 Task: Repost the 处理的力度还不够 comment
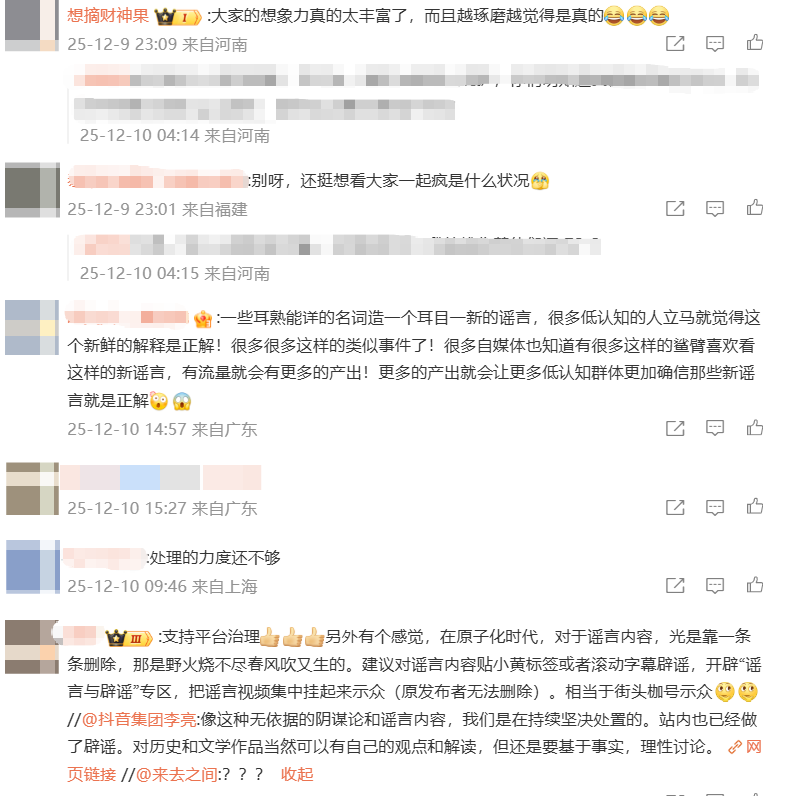(x=675, y=585)
